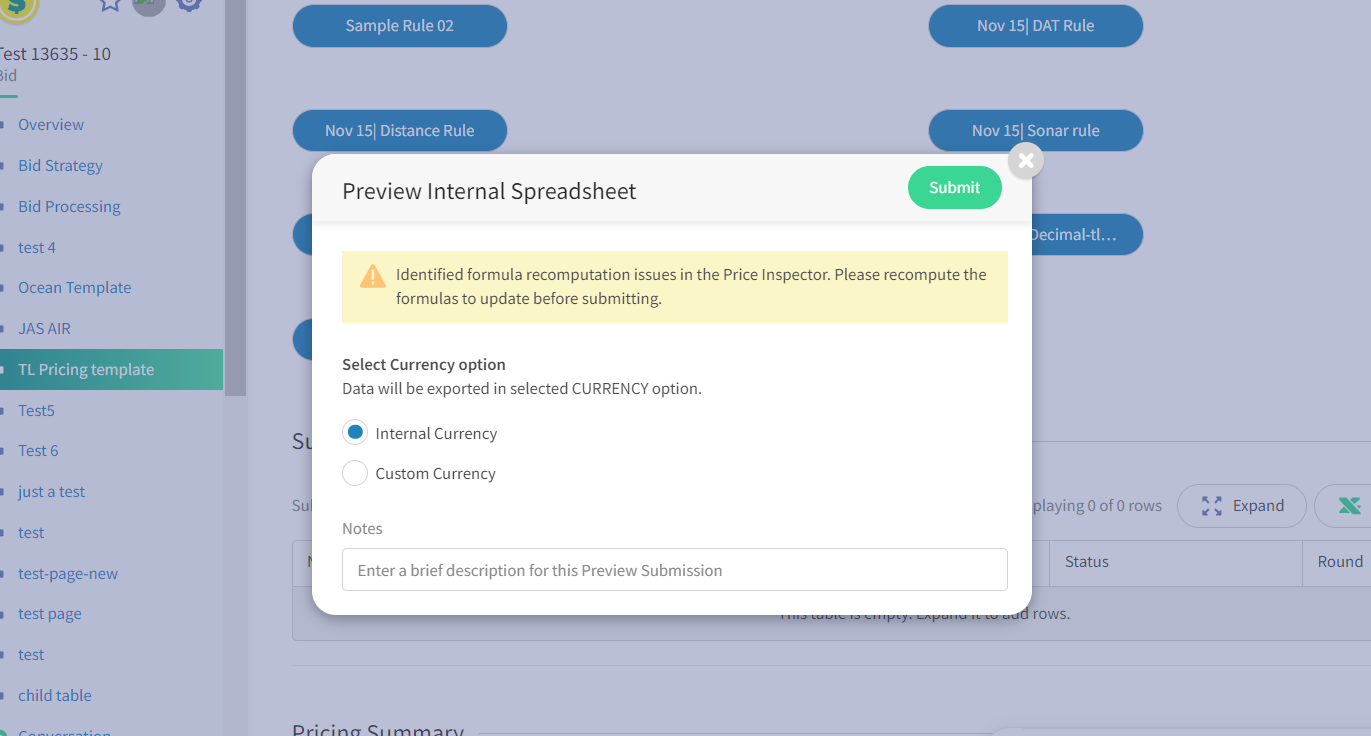The image size is (1371, 736).
Task: Click the Notes description input field
Action: coord(674,570)
